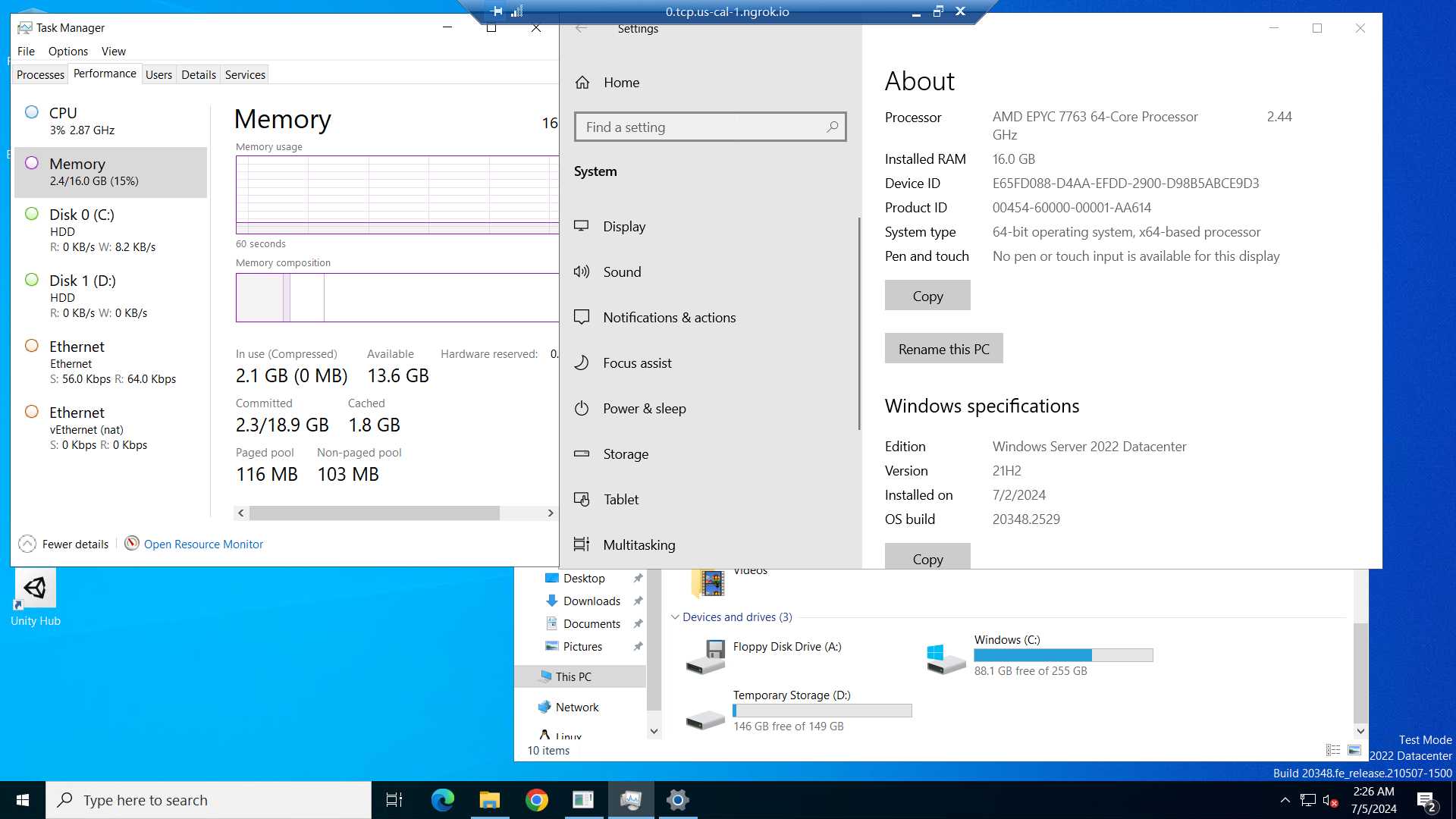Open the View menu in Task Manager
Image resolution: width=1456 pixels, height=819 pixels.
pyautogui.click(x=114, y=51)
